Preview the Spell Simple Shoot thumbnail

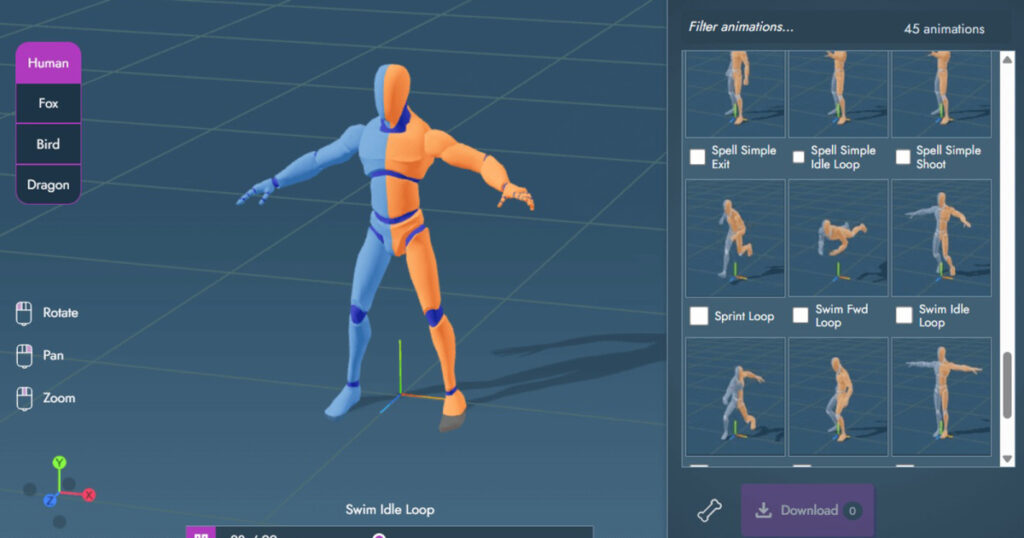(x=941, y=94)
